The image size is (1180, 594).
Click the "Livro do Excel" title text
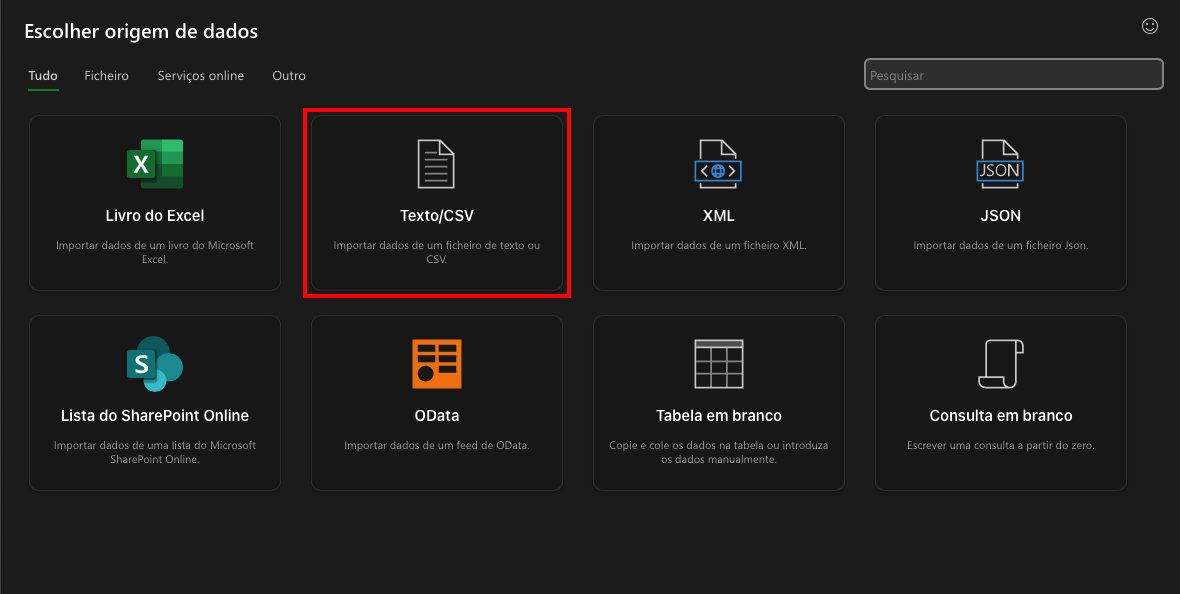point(155,216)
